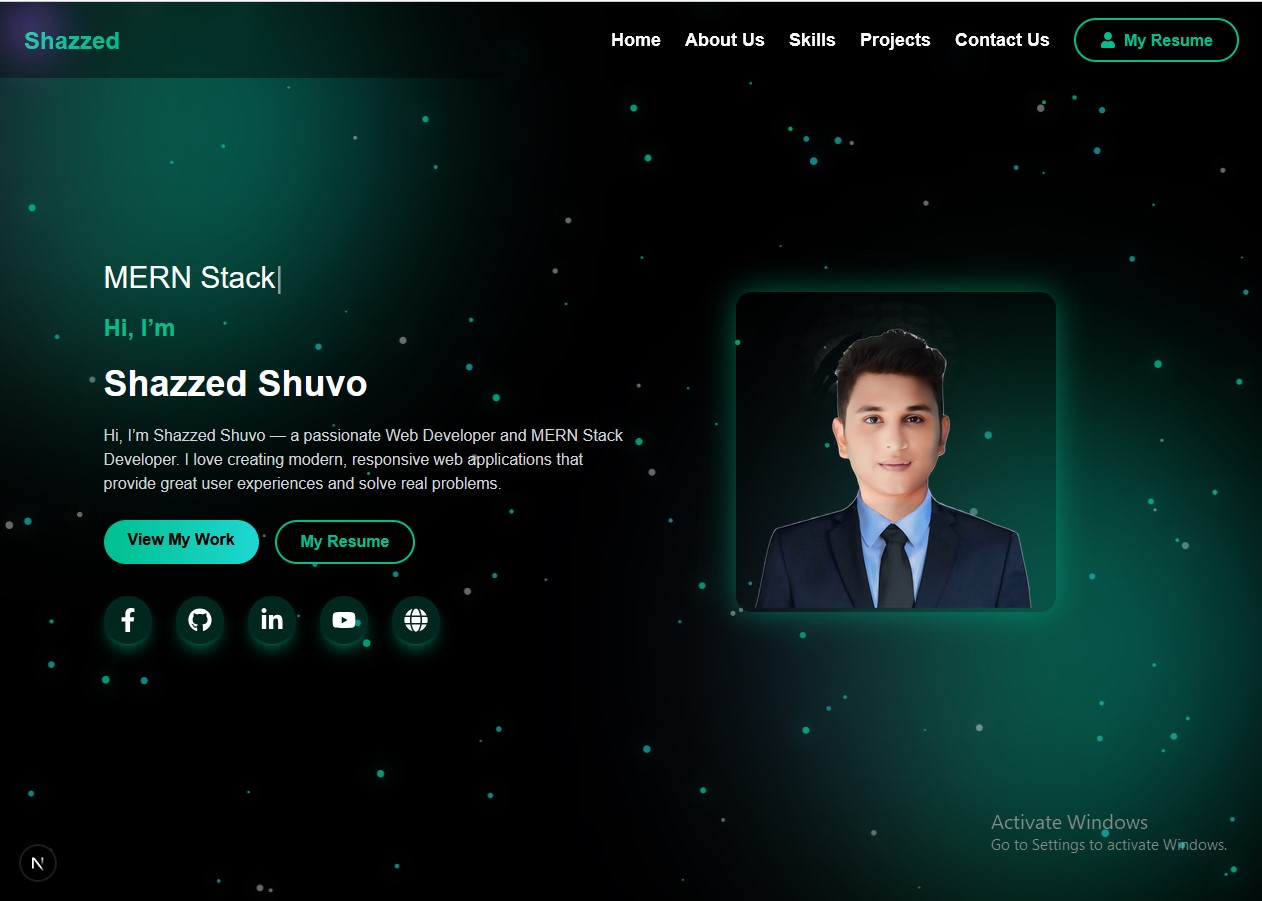Click the Shazzed Shuvo name heading
Image resolution: width=1262 pixels, height=901 pixels.
(x=236, y=383)
